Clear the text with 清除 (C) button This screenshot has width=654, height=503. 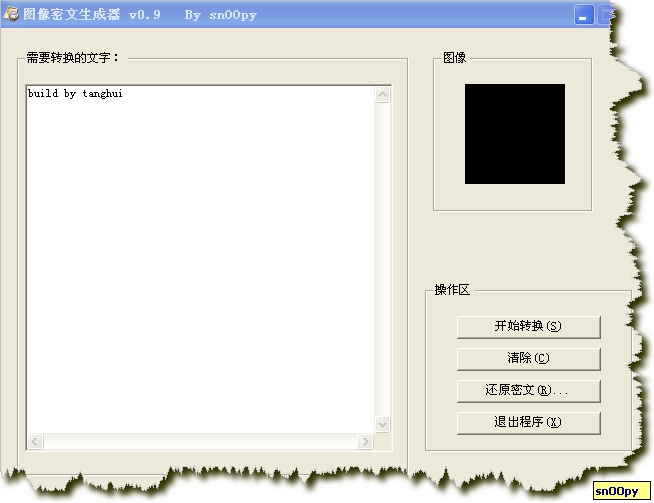(x=528, y=359)
